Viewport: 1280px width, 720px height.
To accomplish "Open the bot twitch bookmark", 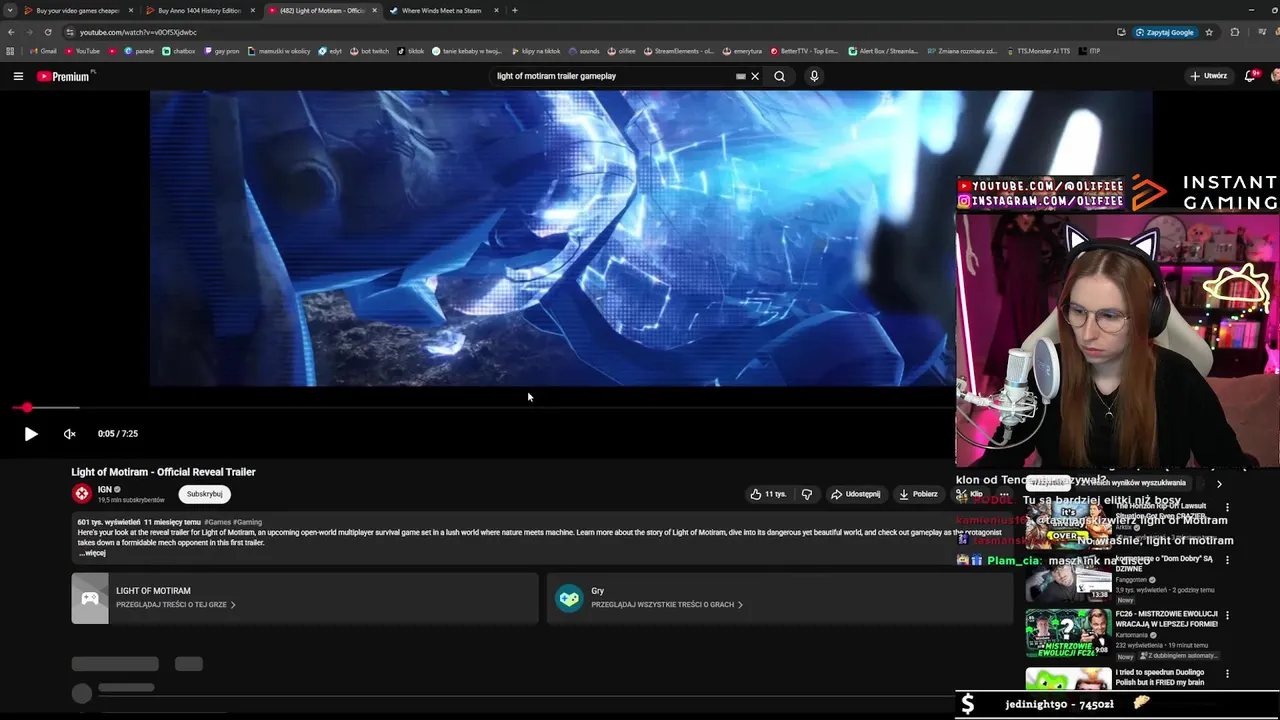I will point(369,51).
